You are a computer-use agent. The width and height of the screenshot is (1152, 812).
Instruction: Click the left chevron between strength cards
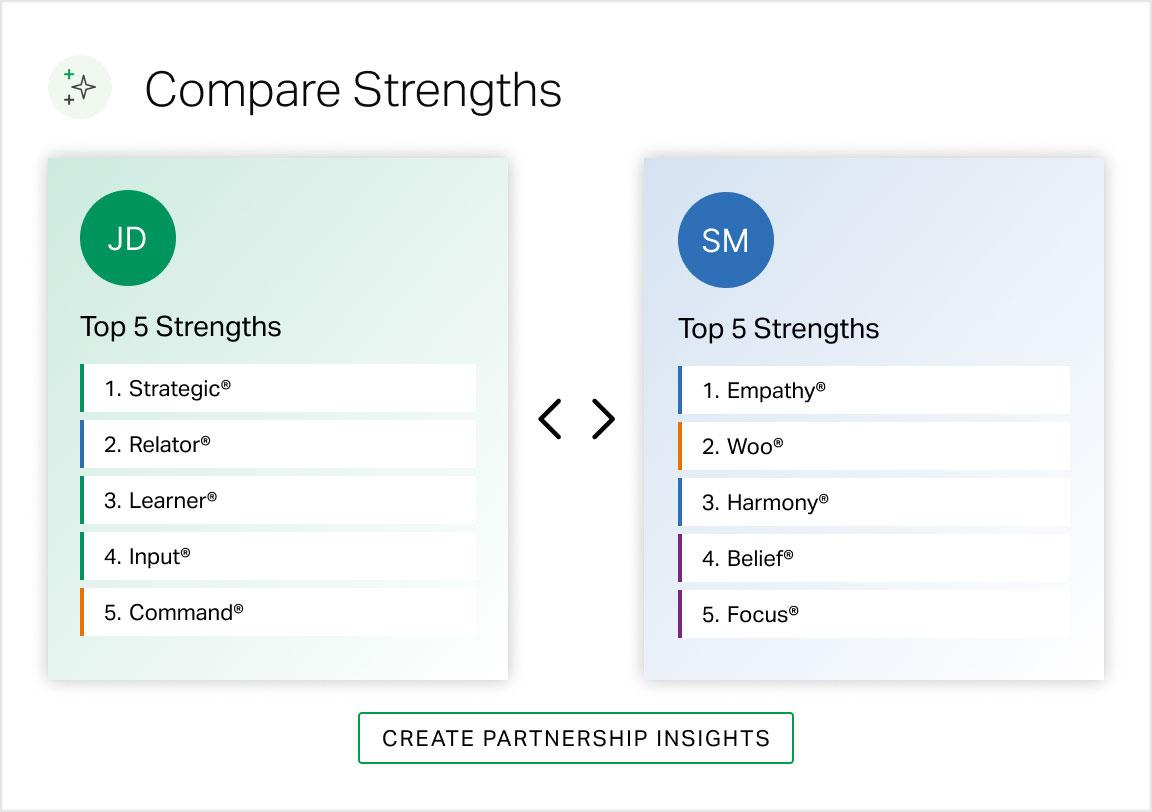pyautogui.click(x=550, y=419)
